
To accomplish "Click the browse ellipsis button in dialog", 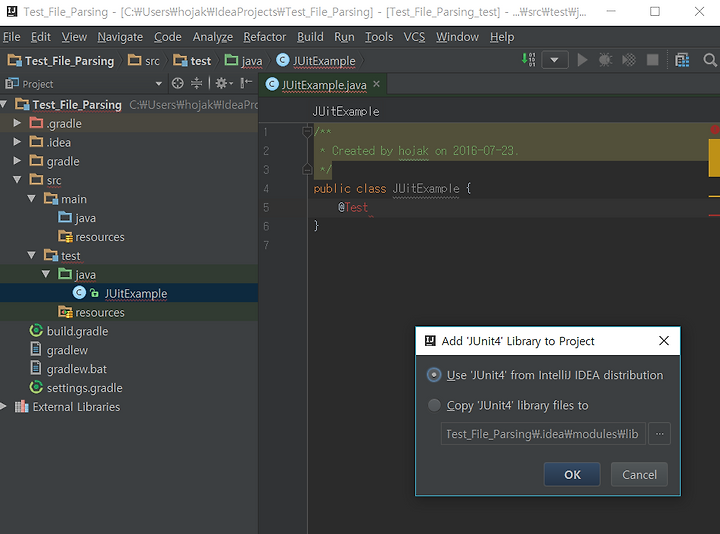I will [659, 434].
